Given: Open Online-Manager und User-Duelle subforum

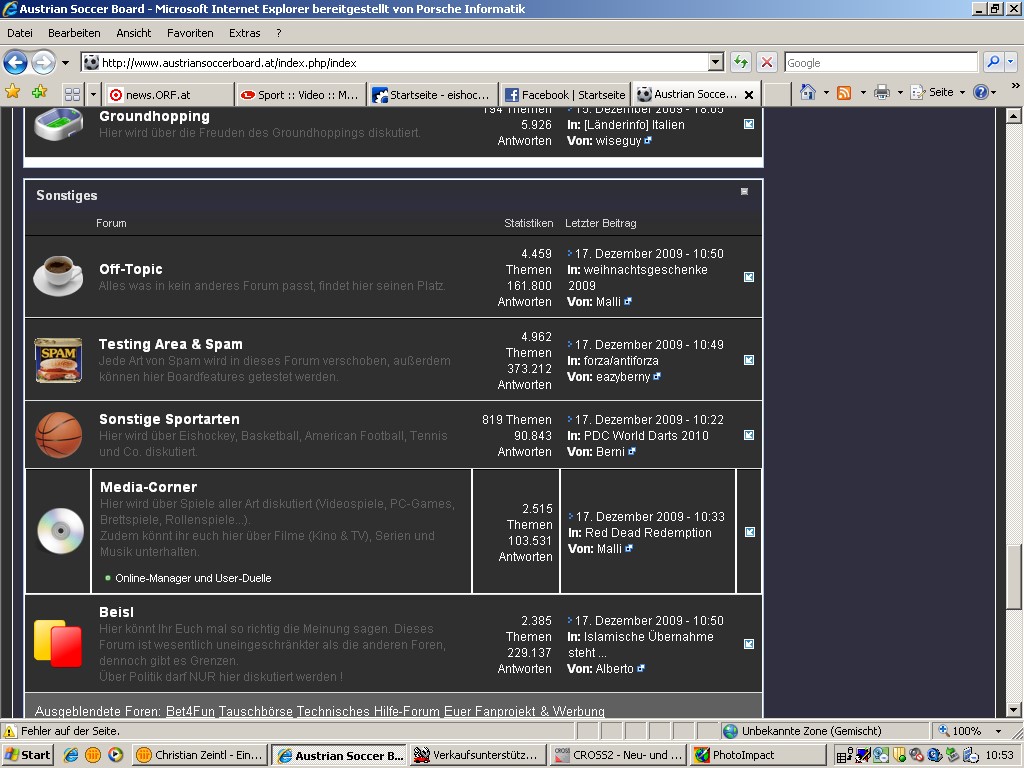Looking at the screenshot, I should click(x=193, y=578).
